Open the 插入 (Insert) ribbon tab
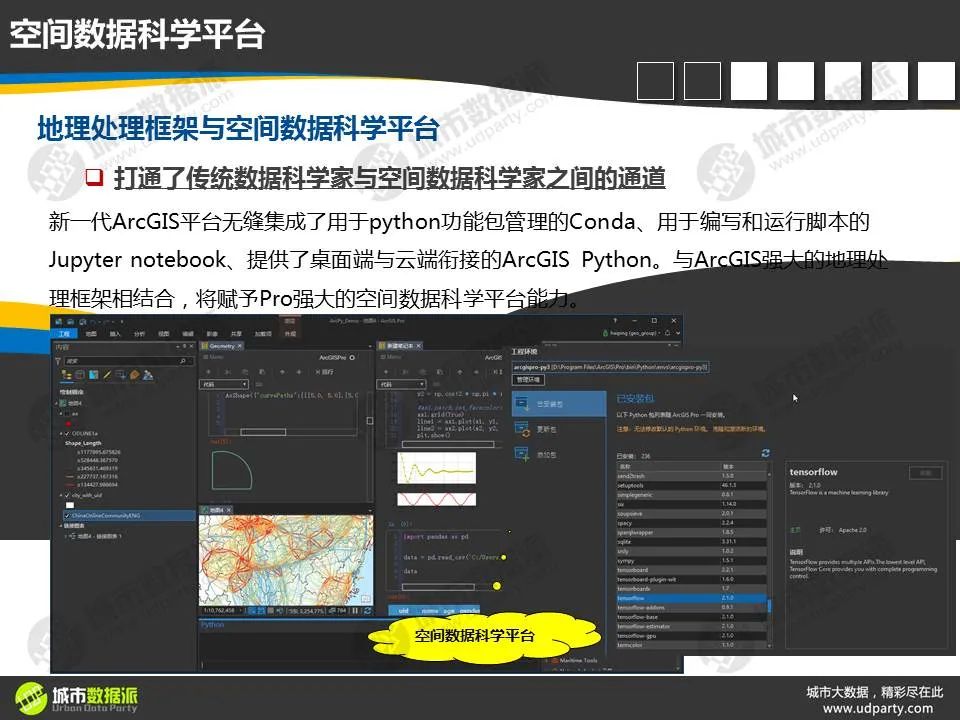This screenshot has width=960, height=720. click(115, 334)
